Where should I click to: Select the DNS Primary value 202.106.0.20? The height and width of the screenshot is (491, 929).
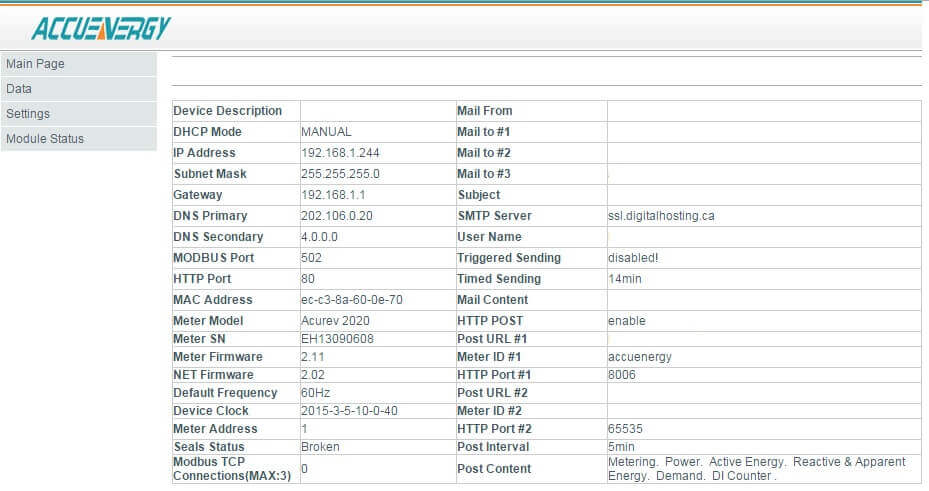tap(336, 216)
